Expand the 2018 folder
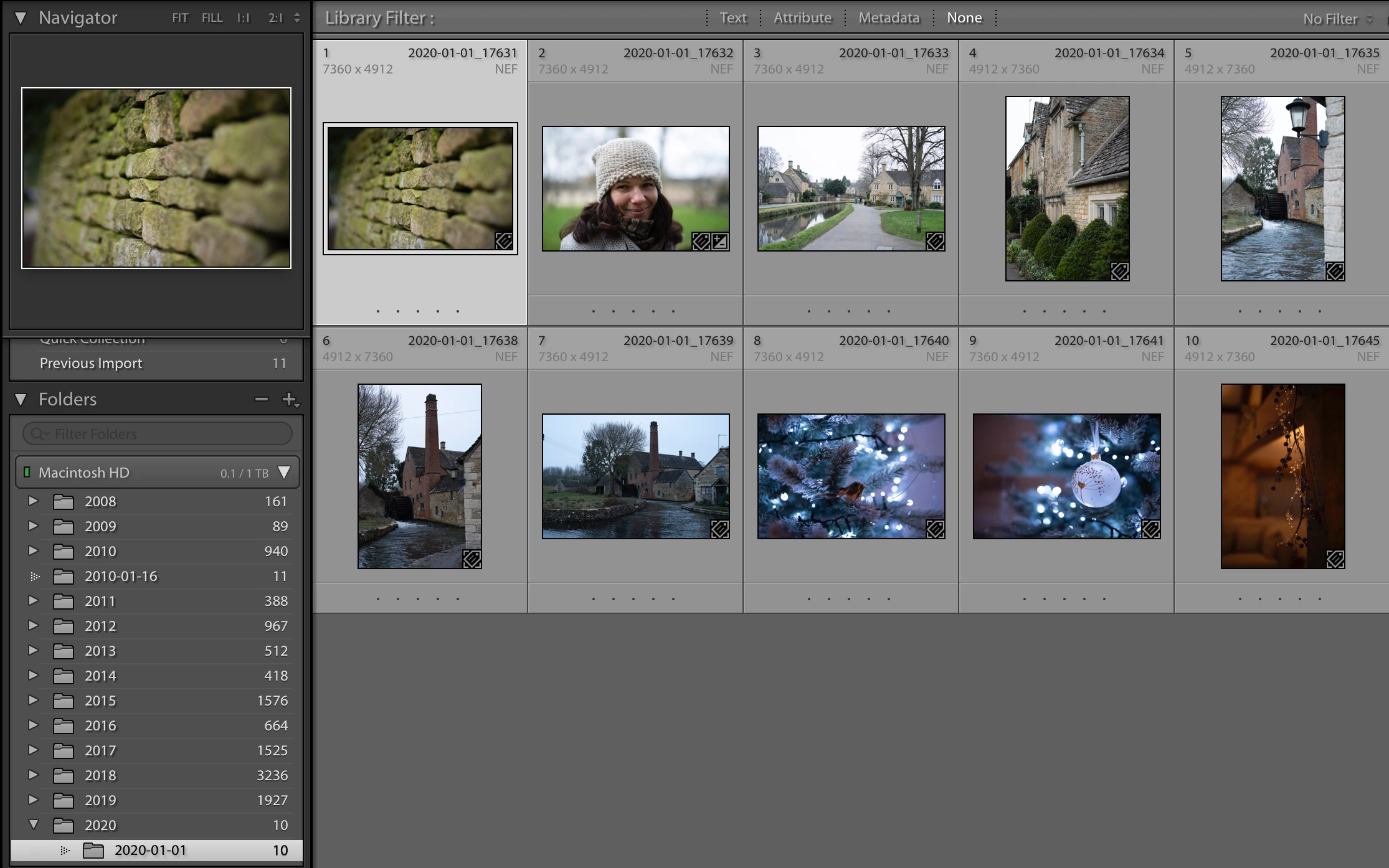This screenshot has width=1389, height=868. point(33,775)
